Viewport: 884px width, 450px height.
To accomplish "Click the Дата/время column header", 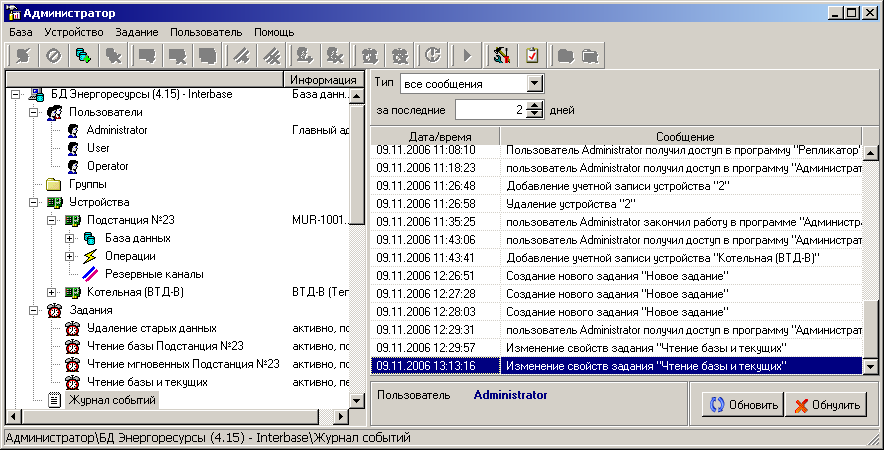I will click(x=435, y=136).
